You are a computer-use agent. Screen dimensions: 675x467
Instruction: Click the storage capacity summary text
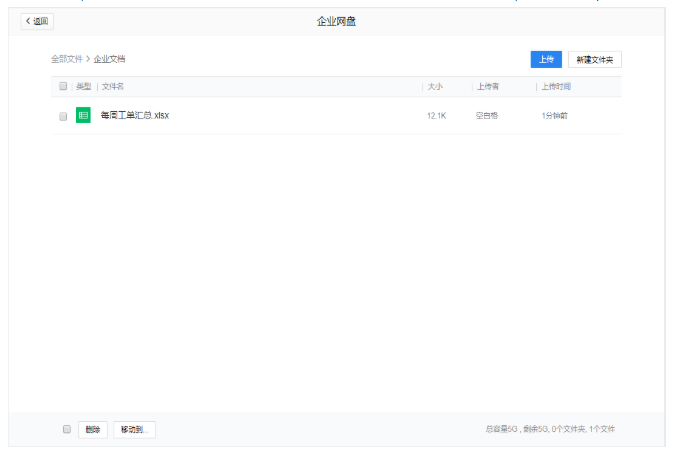(550, 429)
